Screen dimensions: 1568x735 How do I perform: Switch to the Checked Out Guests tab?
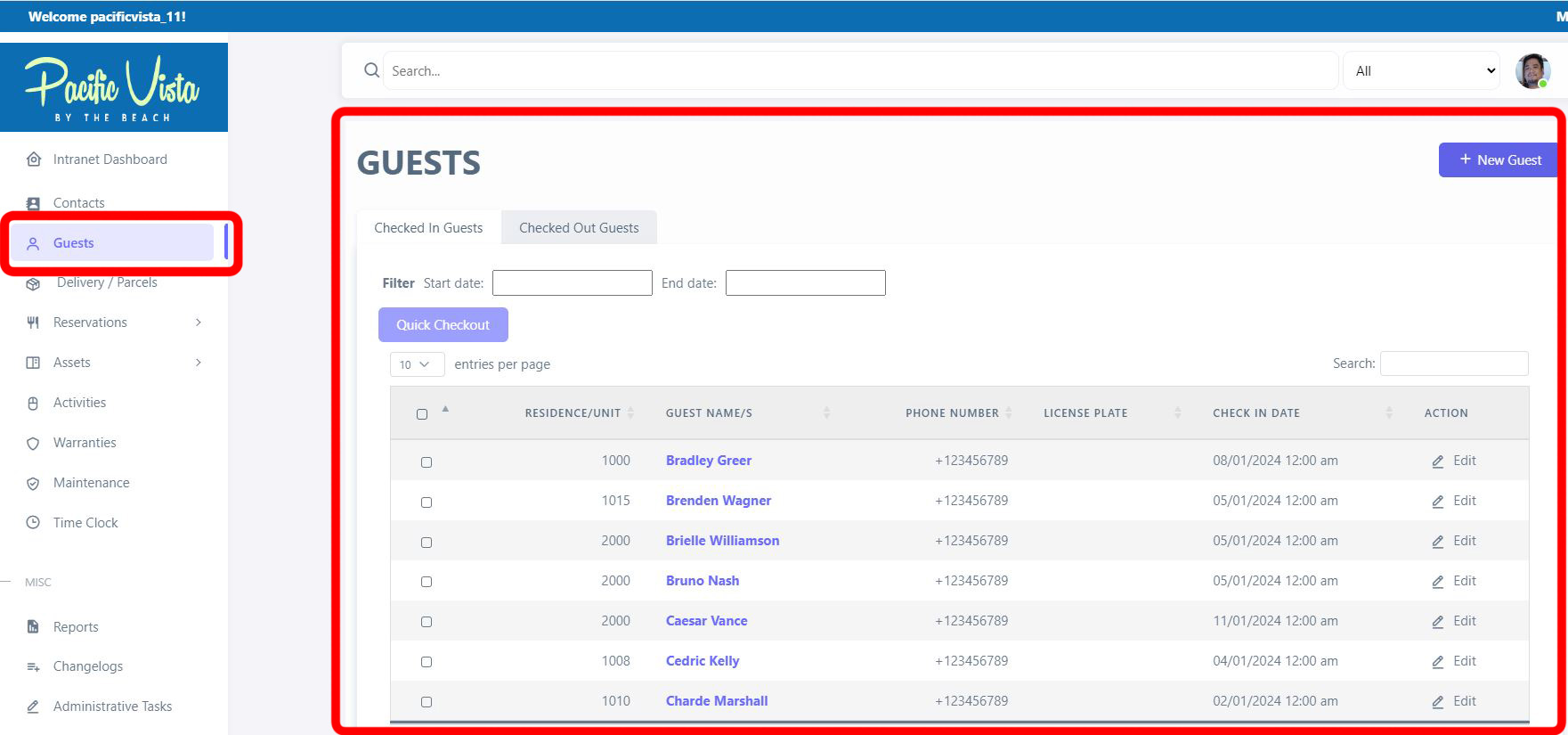click(x=579, y=228)
